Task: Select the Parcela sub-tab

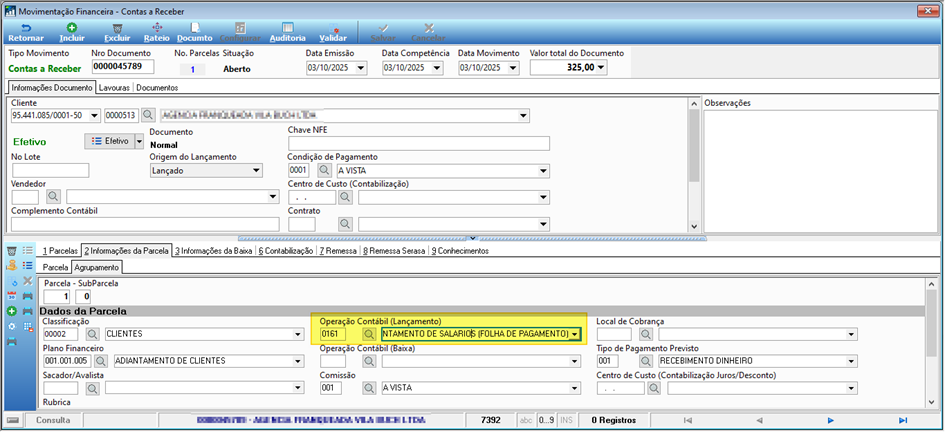Action: pyautogui.click(x=55, y=267)
